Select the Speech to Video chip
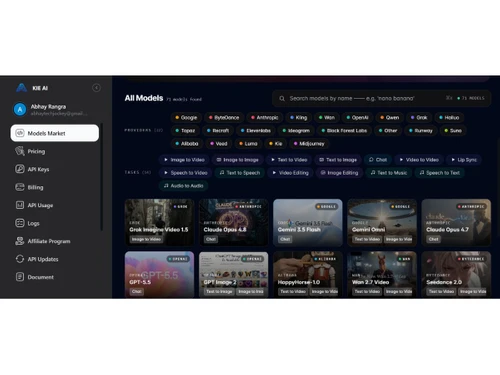The image size is (500, 375). click(186, 173)
